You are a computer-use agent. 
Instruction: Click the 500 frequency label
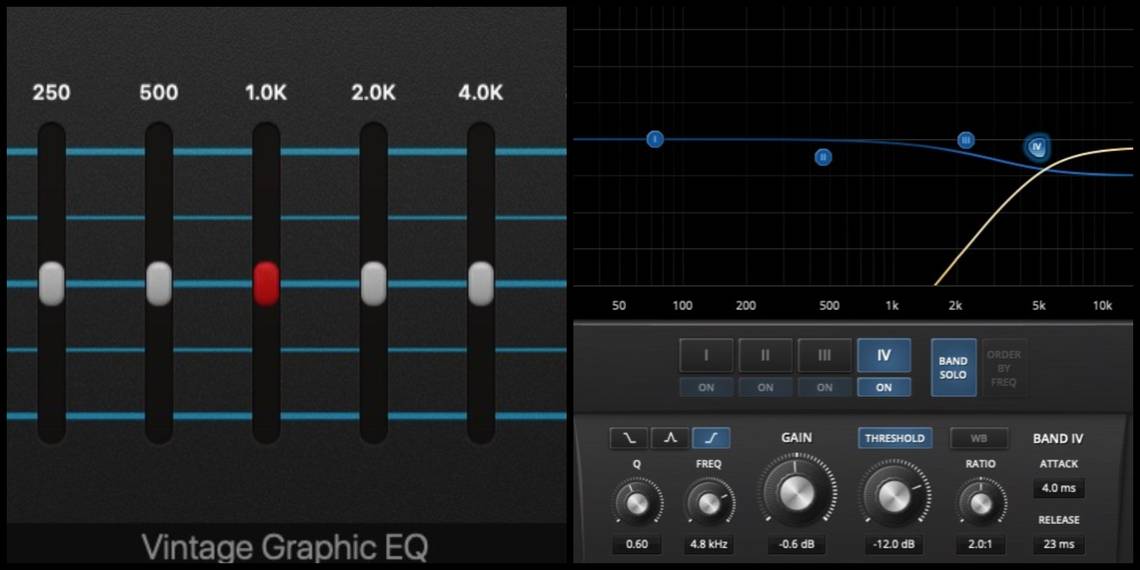(x=158, y=93)
